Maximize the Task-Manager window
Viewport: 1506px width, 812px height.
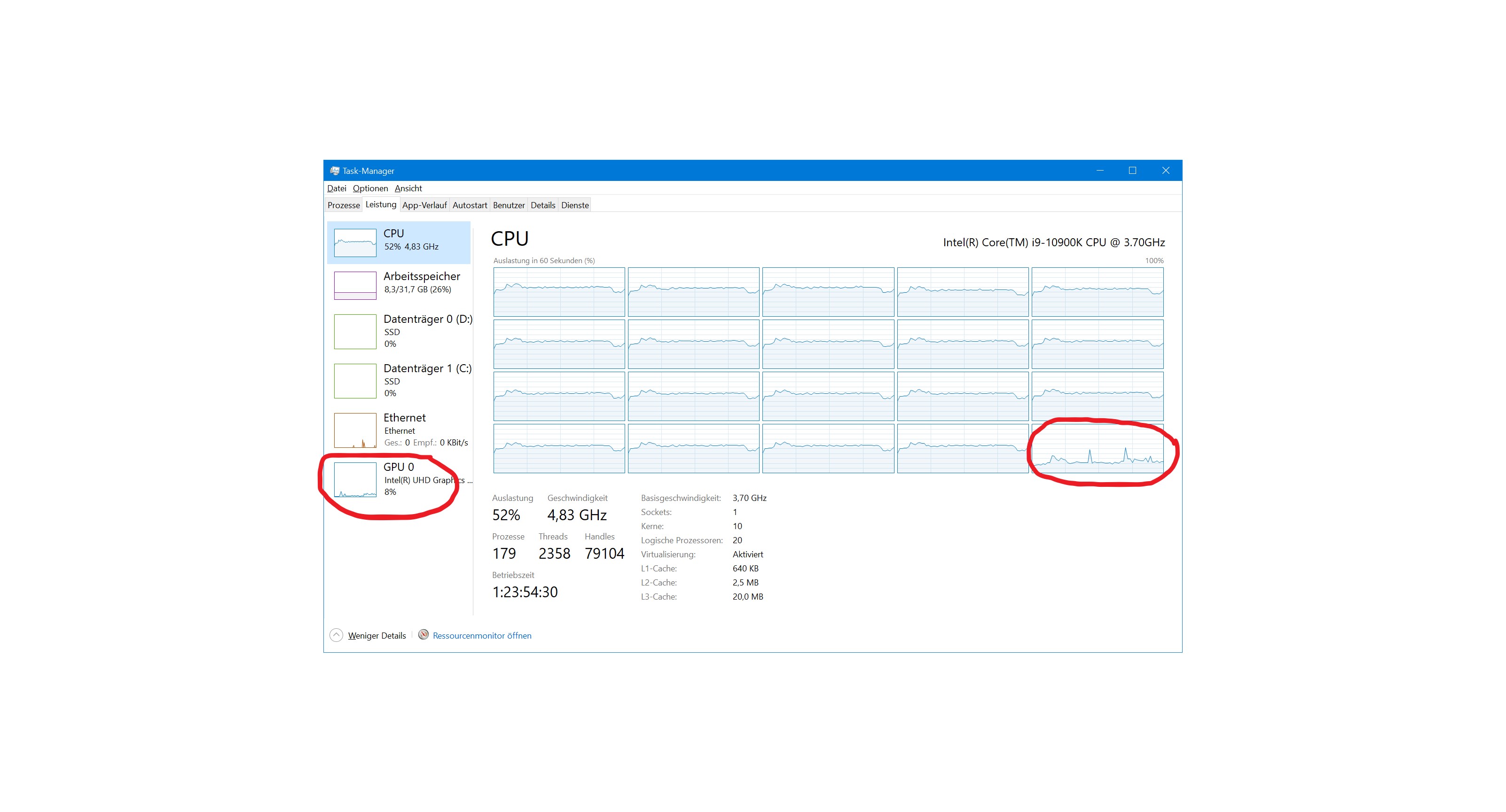1132,171
